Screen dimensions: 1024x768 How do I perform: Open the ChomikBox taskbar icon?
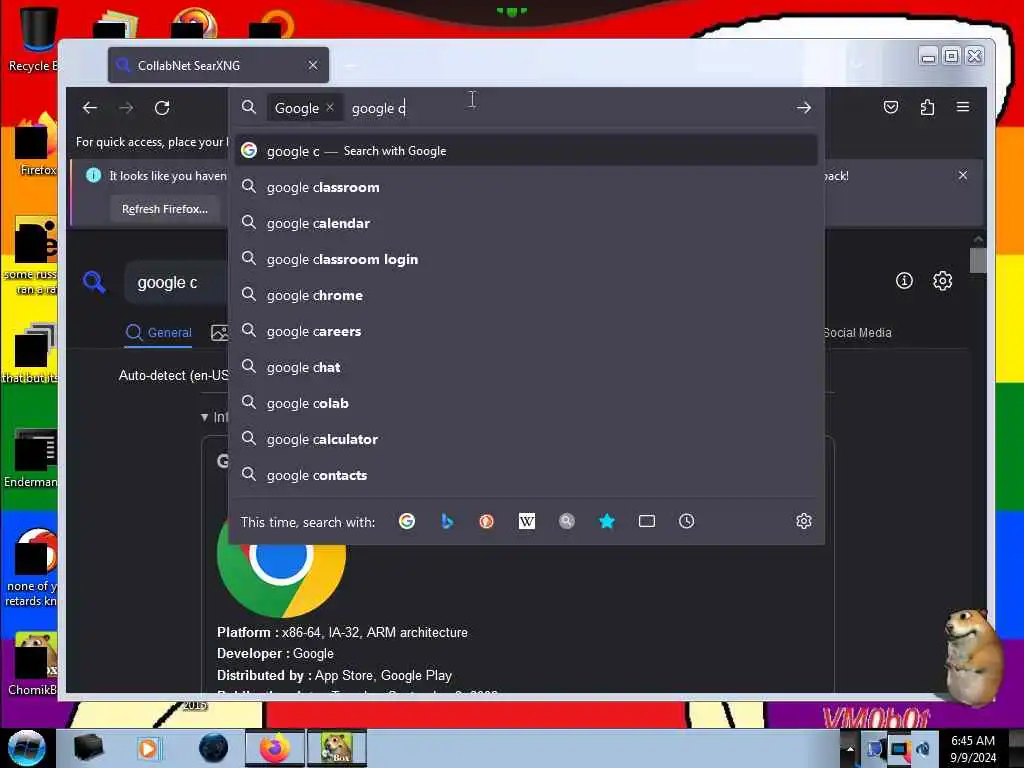337,748
